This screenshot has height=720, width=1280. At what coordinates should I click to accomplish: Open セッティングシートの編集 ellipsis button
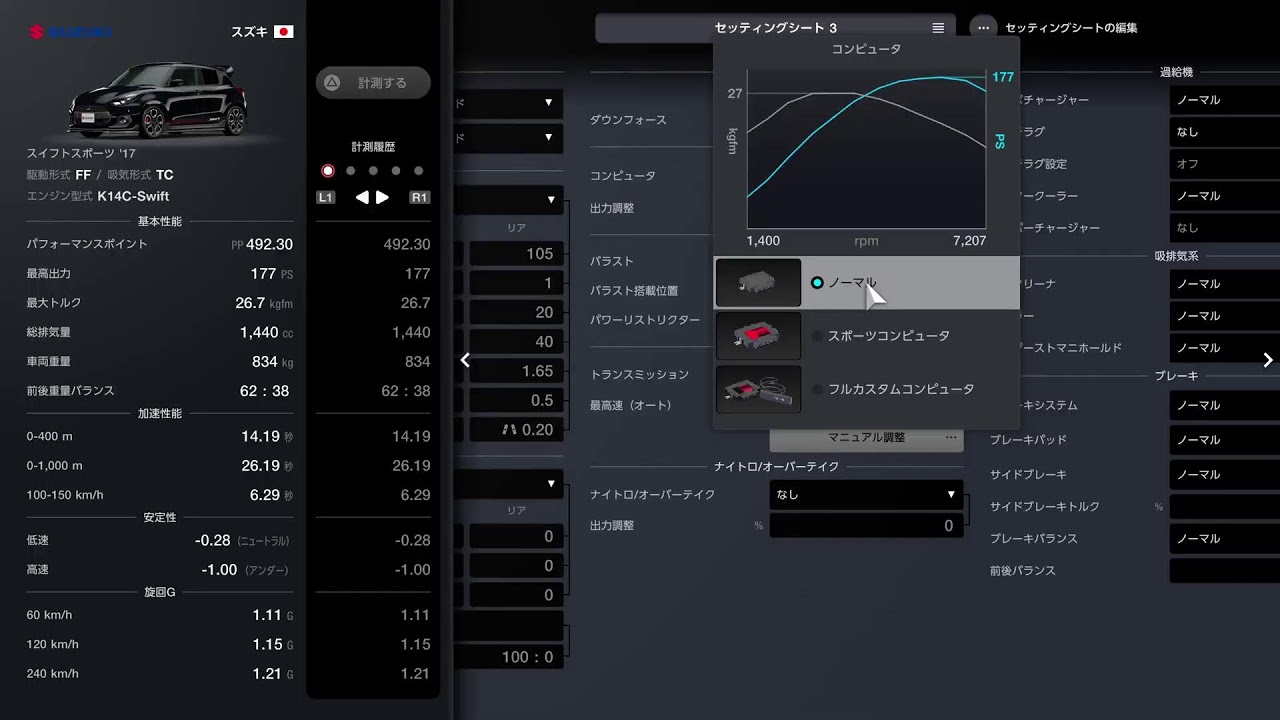coord(984,28)
